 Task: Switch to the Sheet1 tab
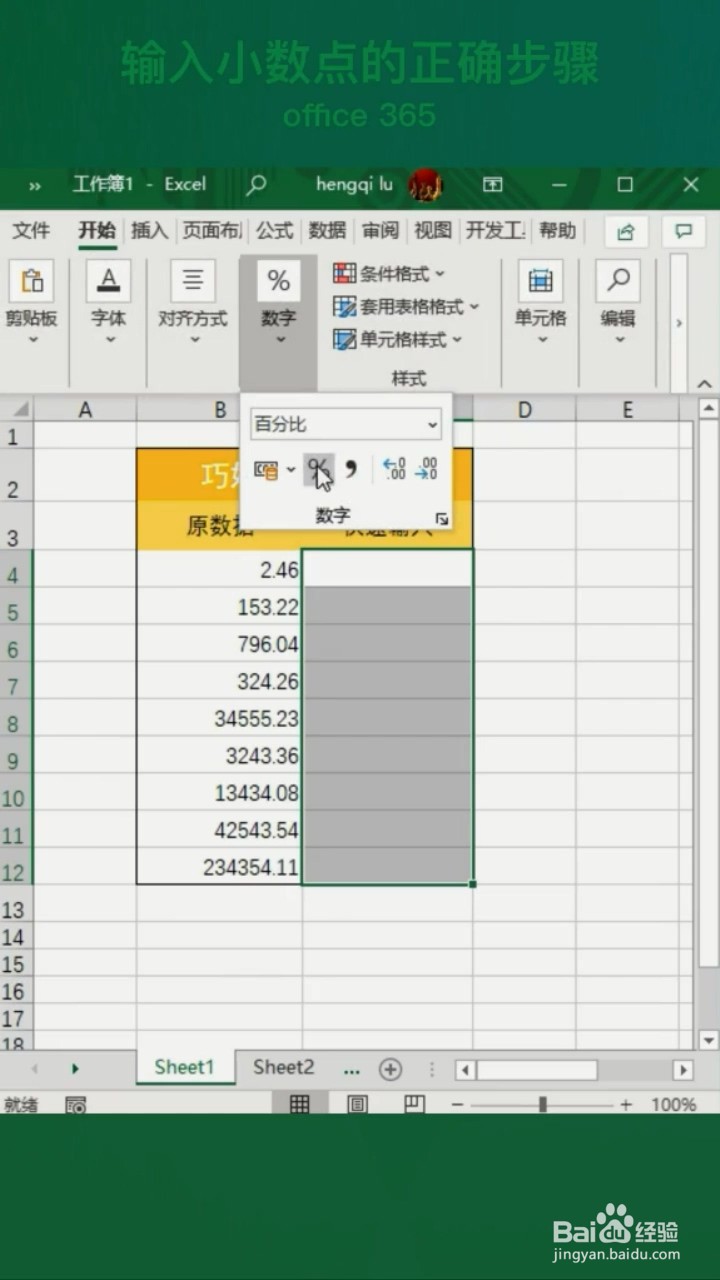coord(185,1067)
